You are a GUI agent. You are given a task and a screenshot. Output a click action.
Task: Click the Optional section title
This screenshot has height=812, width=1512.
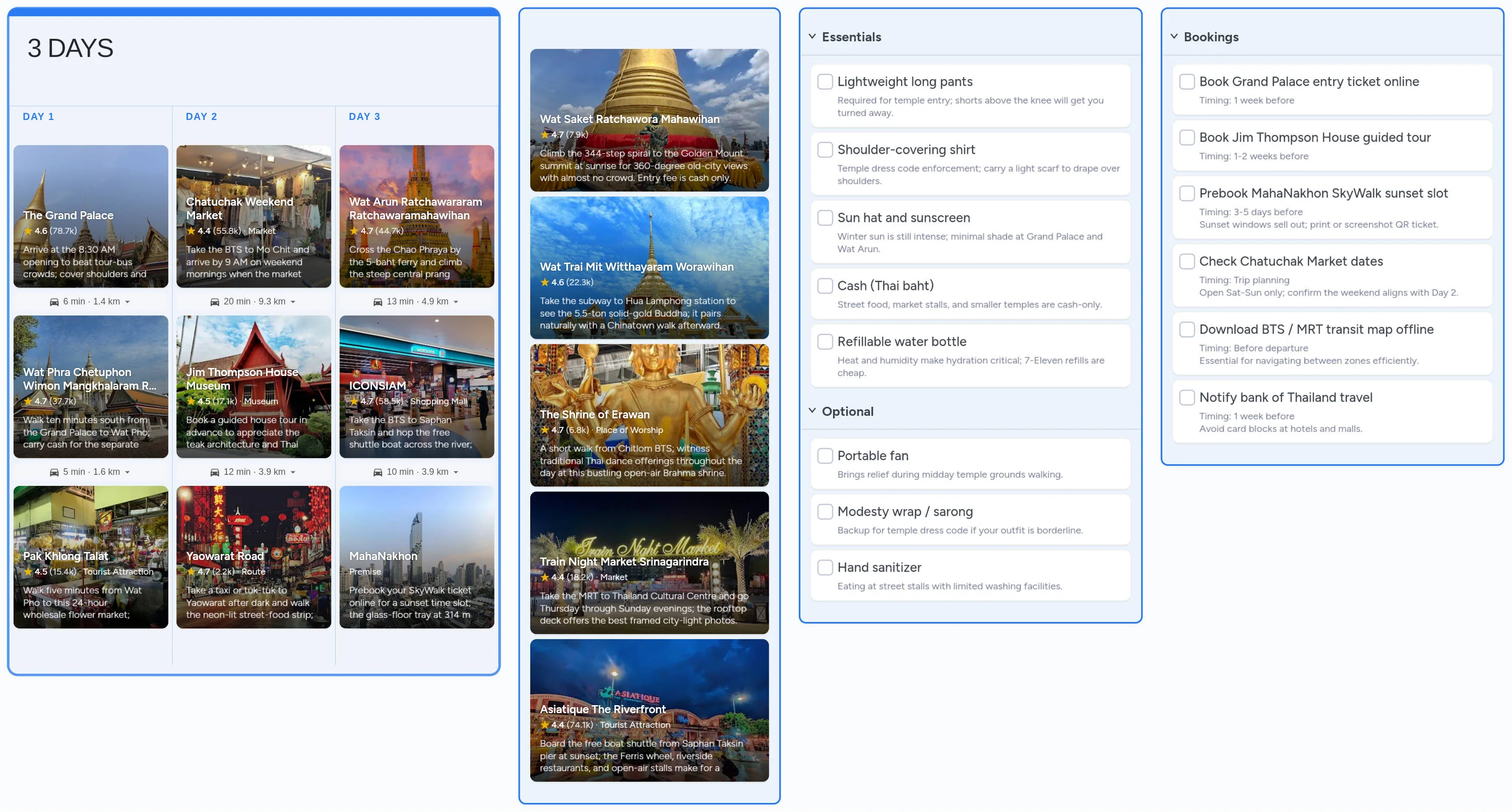(848, 412)
